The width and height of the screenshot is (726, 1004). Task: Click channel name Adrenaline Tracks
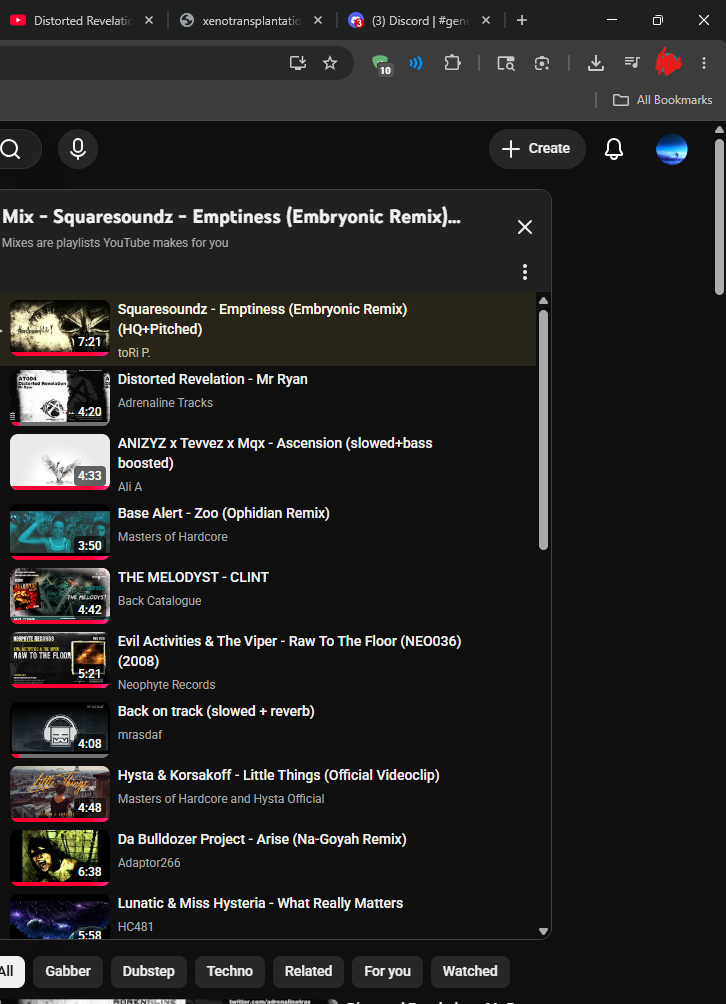pos(165,403)
